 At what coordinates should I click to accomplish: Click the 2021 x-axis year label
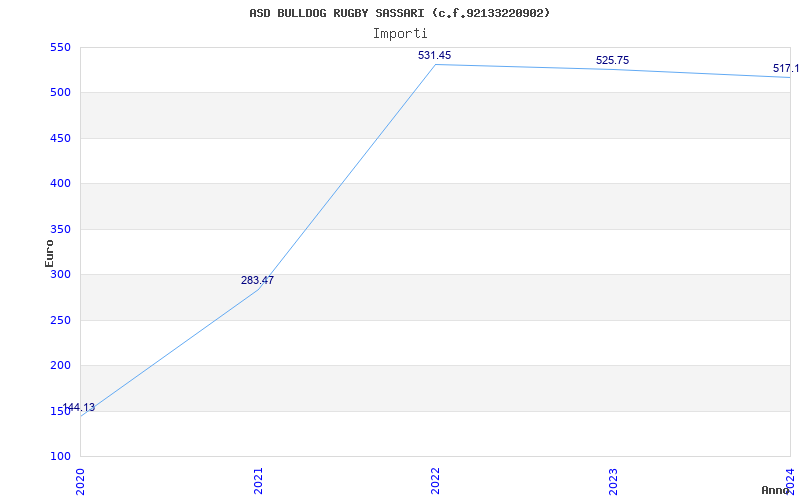(x=258, y=481)
